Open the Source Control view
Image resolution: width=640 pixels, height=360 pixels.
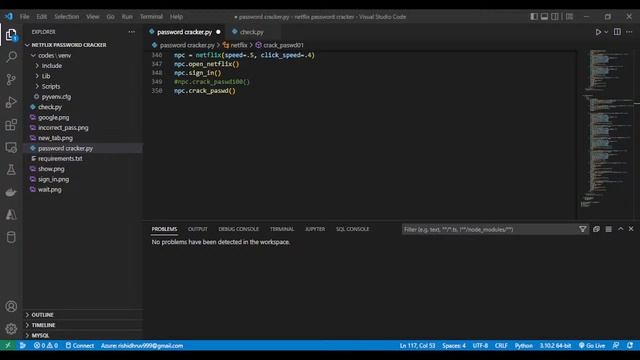[11, 79]
